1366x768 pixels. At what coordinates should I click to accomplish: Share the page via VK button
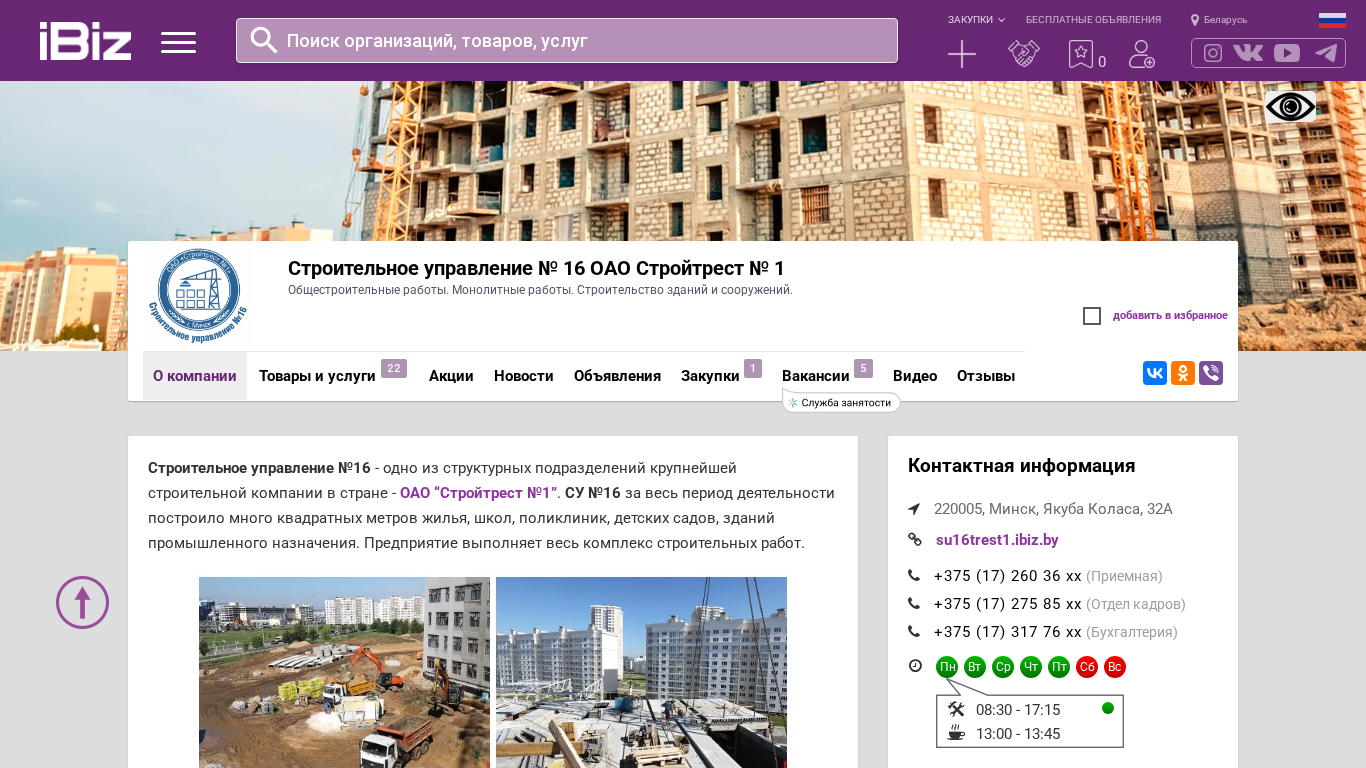(1155, 373)
